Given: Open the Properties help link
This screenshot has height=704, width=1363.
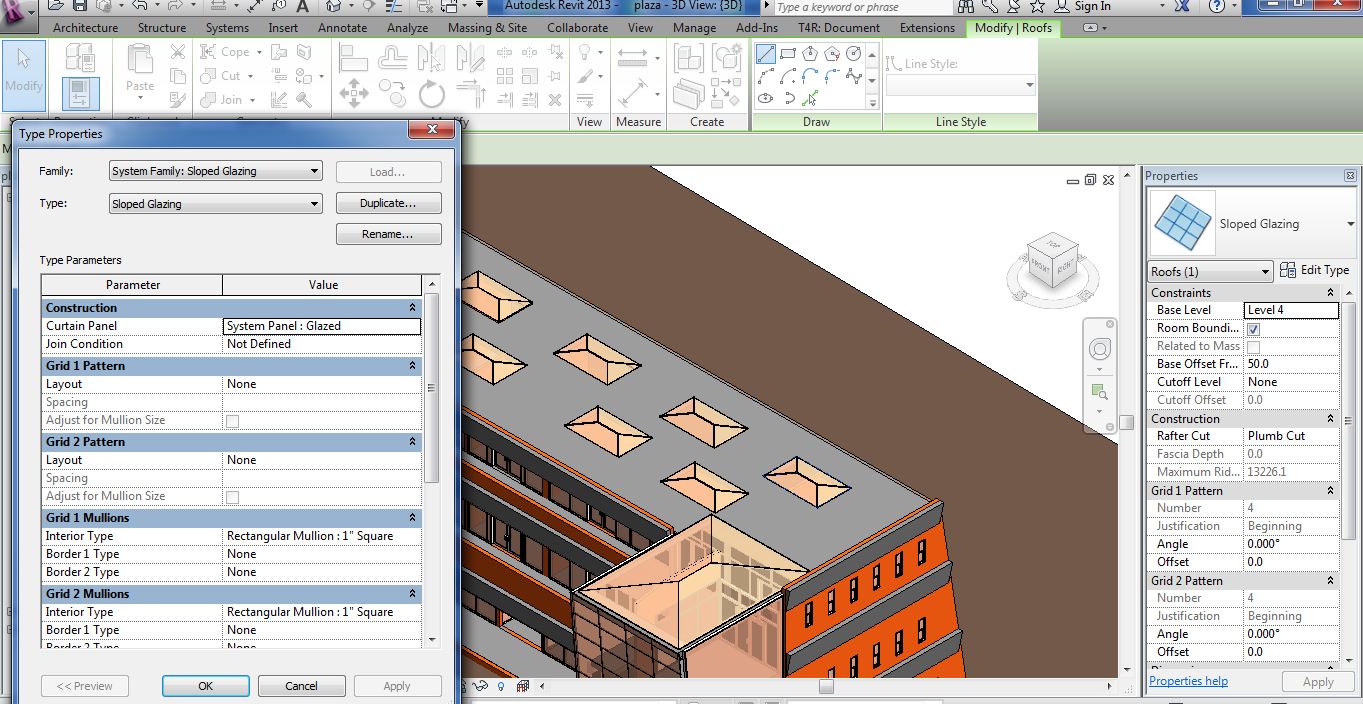Looking at the screenshot, I should (x=1188, y=681).
